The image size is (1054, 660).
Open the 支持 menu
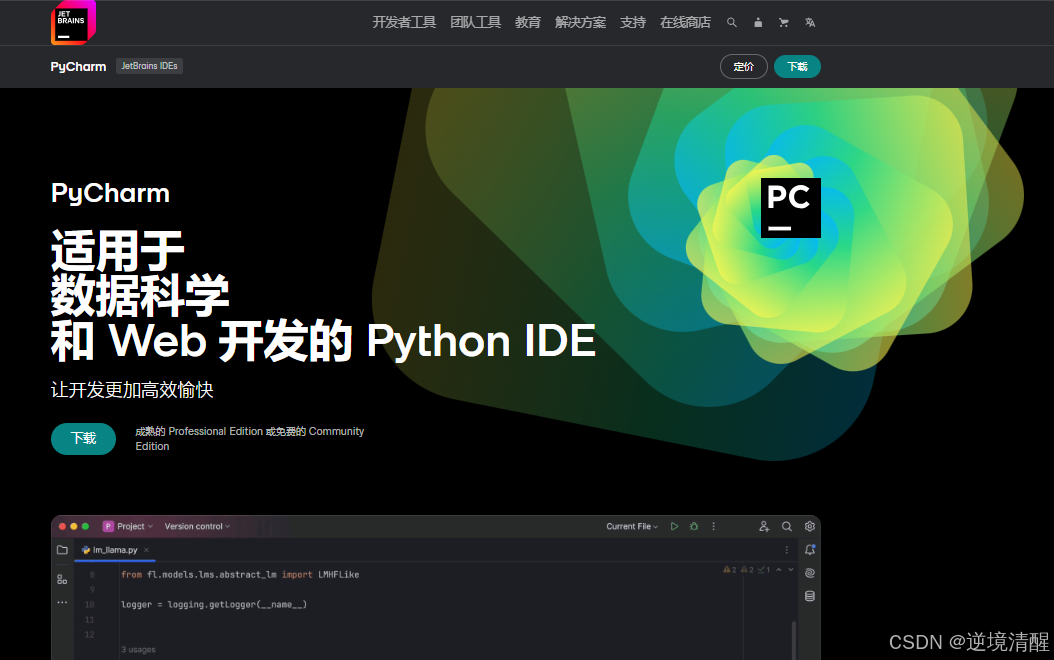coord(633,22)
